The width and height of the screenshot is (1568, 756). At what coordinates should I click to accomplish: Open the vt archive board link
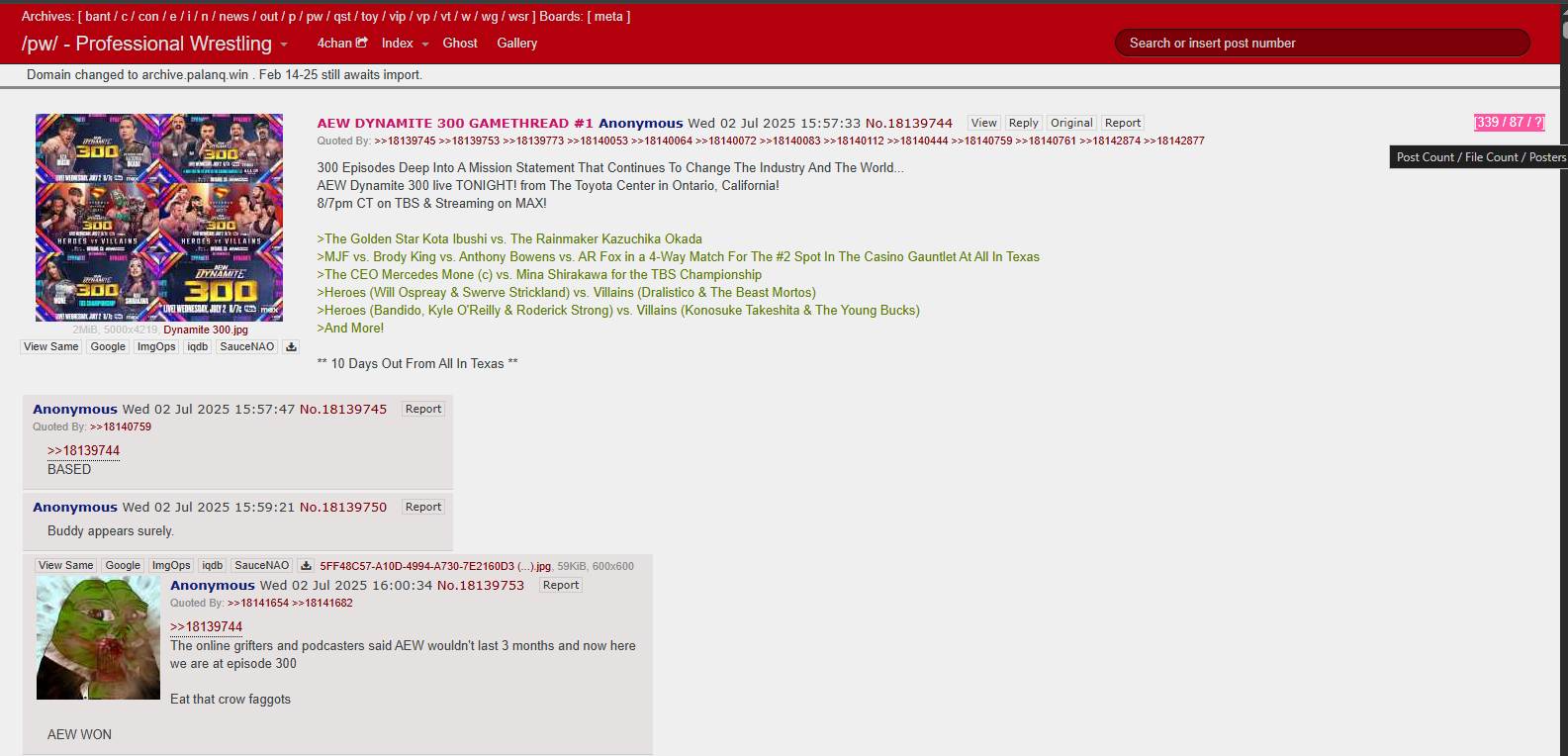click(x=445, y=16)
